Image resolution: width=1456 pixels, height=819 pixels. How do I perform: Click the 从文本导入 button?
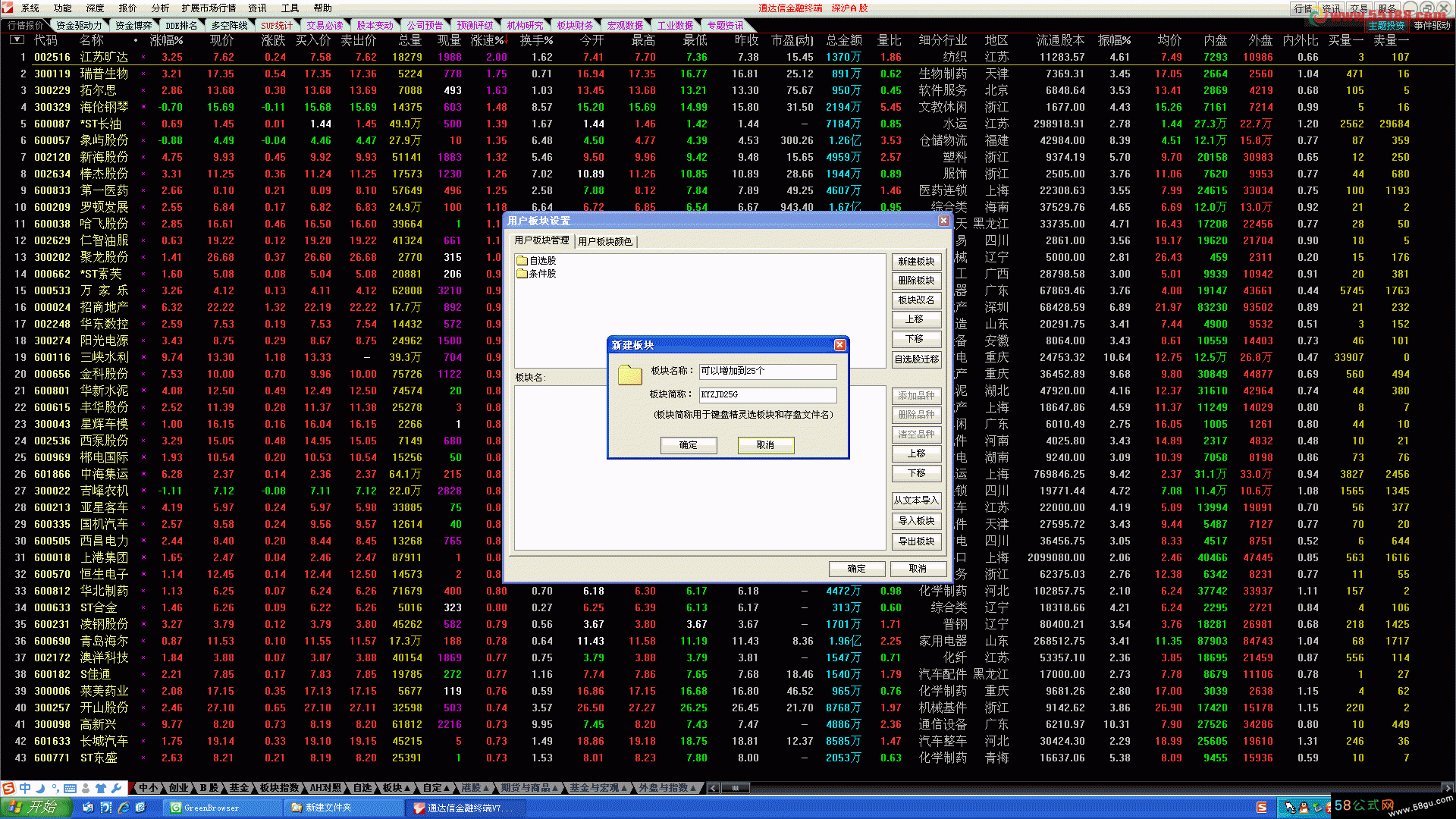click(x=916, y=500)
